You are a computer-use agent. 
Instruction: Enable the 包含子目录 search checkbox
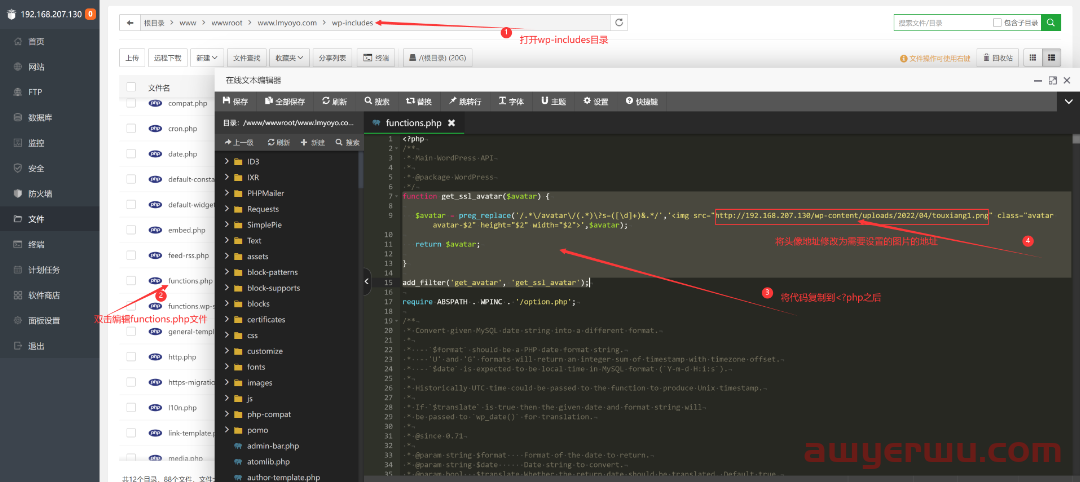997,23
